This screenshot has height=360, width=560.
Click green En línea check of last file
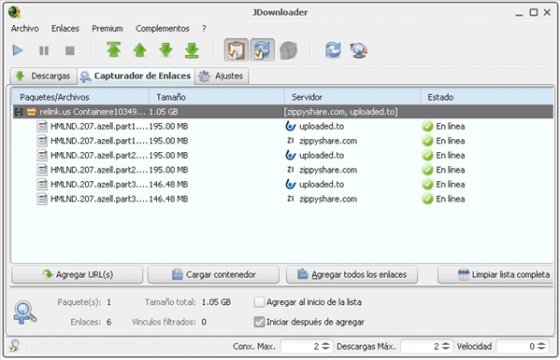pyautogui.click(x=428, y=199)
